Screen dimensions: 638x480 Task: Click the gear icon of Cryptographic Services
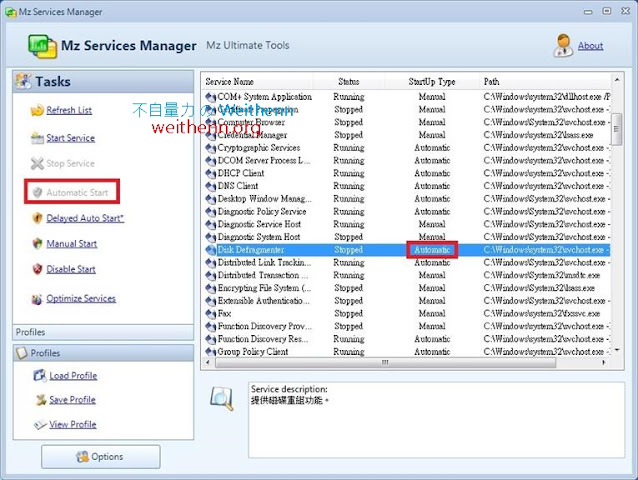coord(210,148)
